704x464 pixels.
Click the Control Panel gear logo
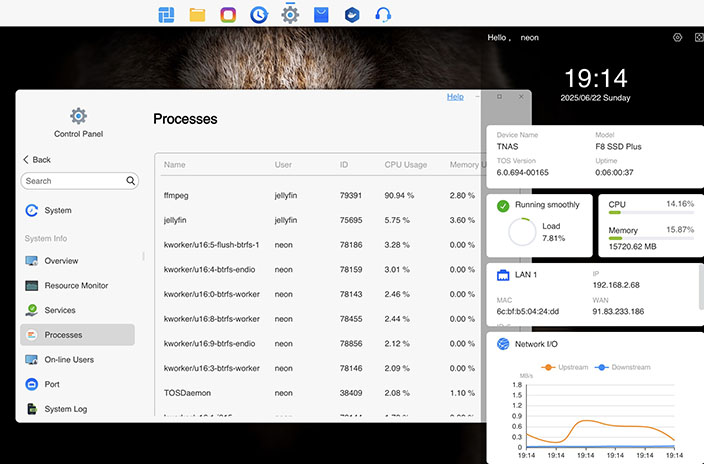[79, 116]
